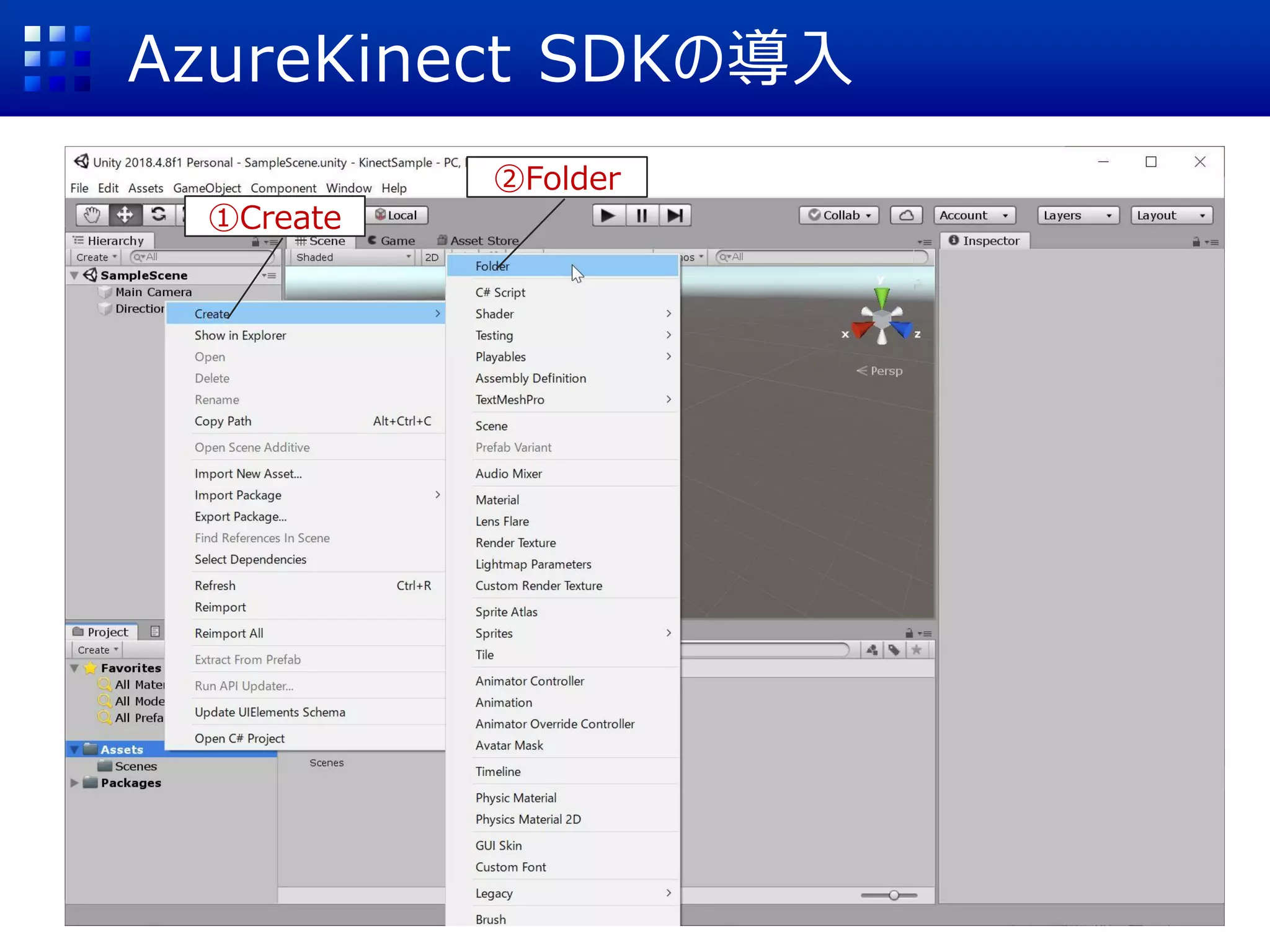Open the cloud services button
The height and width of the screenshot is (952, 1270).
tap(906, 215)
